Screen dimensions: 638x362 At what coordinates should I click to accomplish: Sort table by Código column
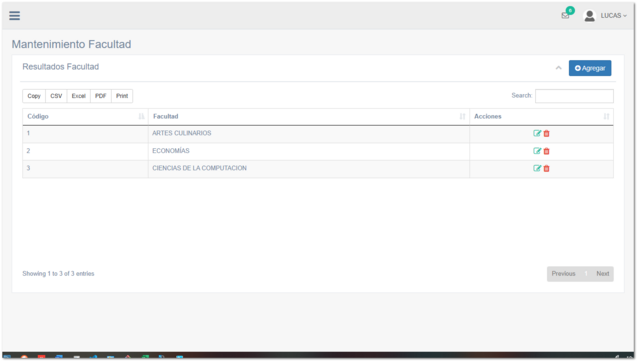(x=85, y=116)
